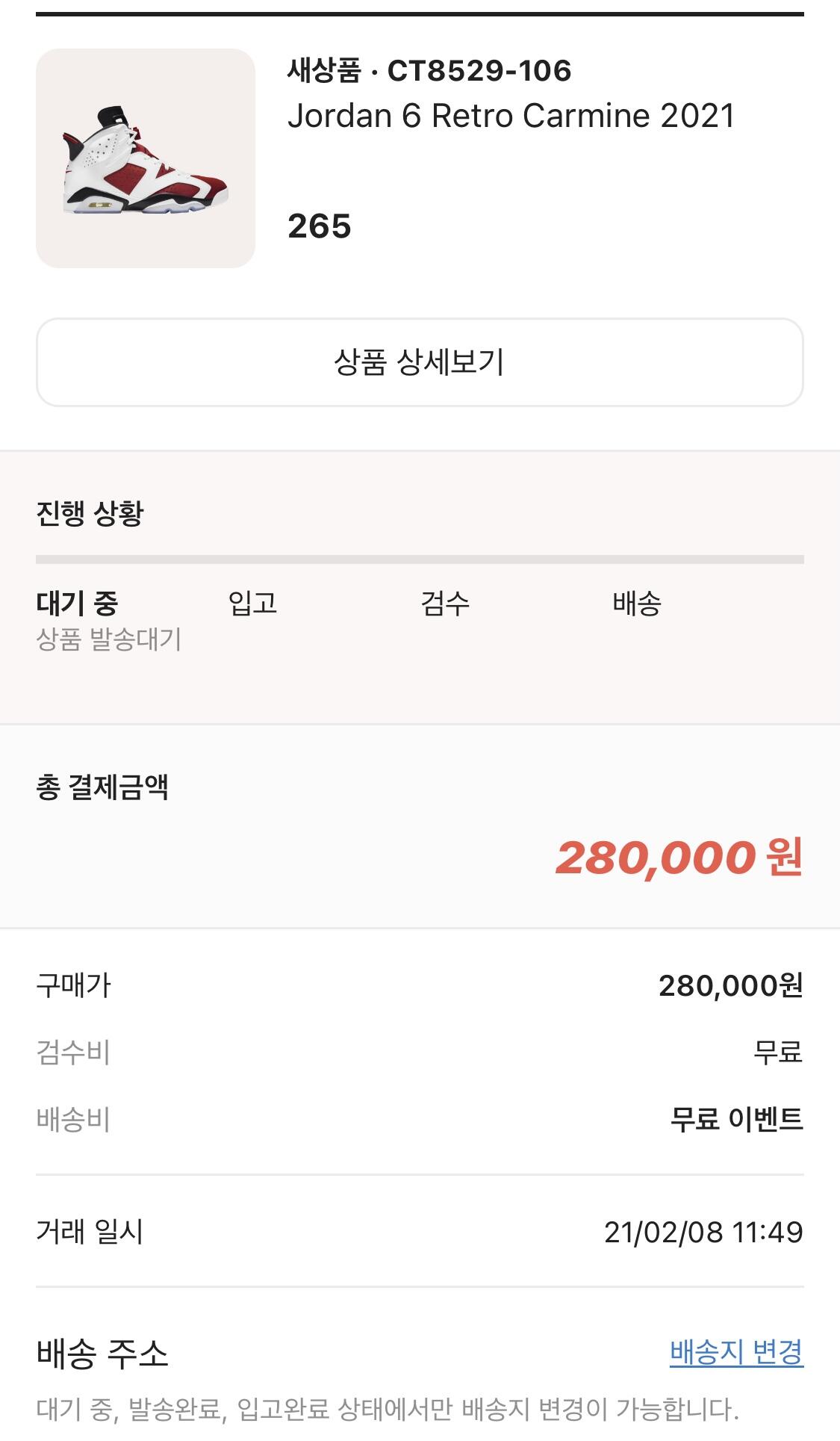Viewport: 840px width, 1441px height.
Task: Tap the 배송 주소 section heading
Action: tap(102, 1353)
